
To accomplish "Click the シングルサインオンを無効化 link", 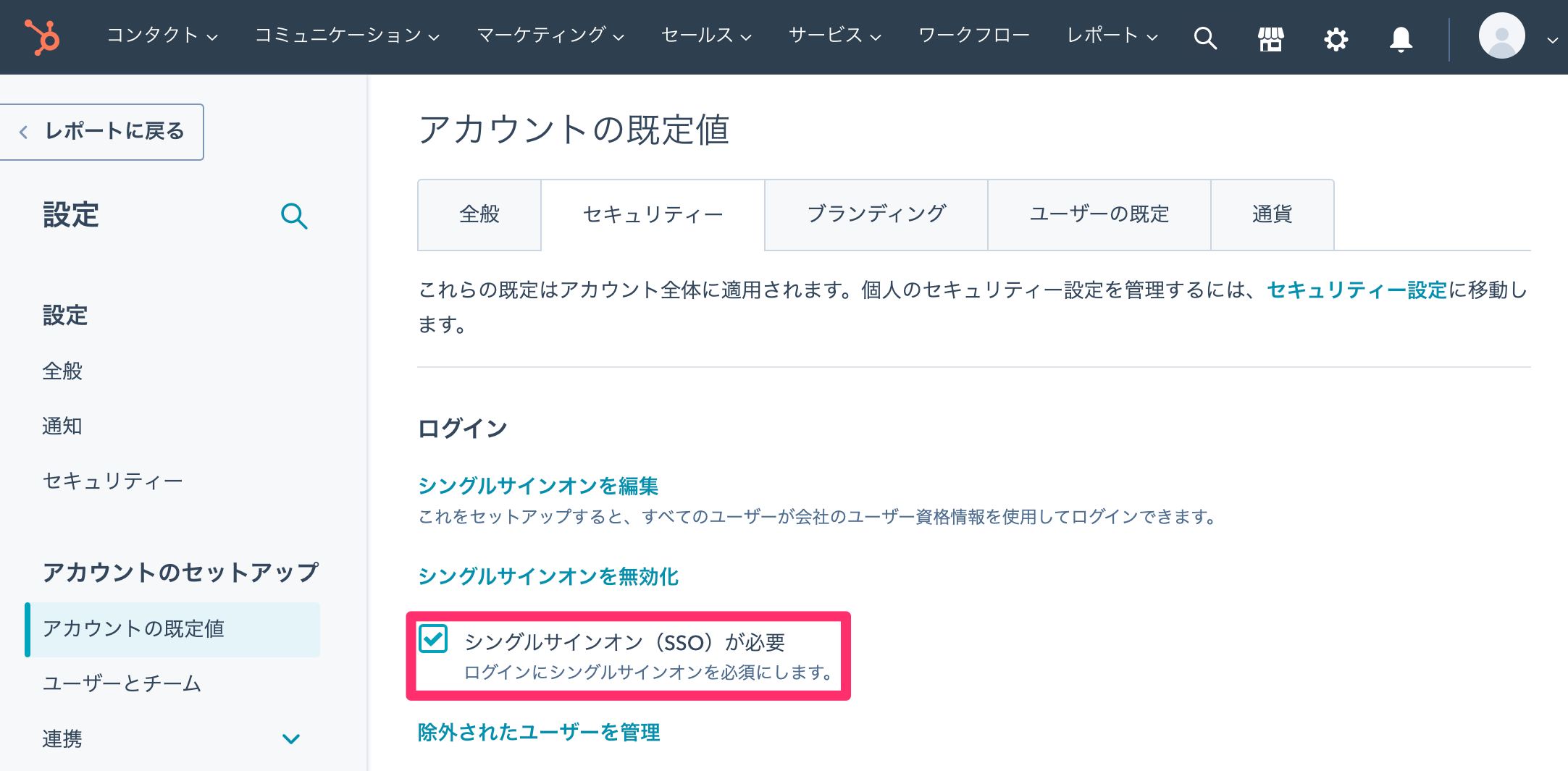I will 548,576.
